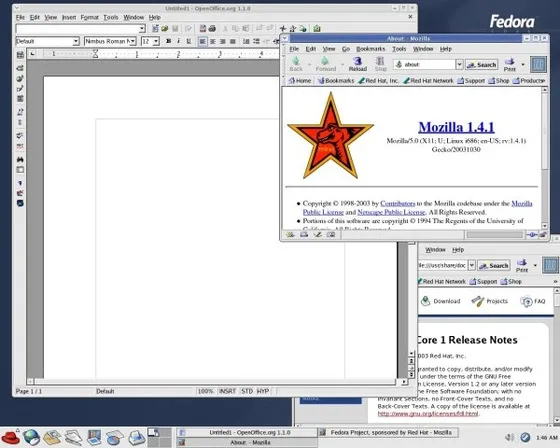Click the Forward button in About Mozilla window
The height and width of the screenshot is (448, 560).
[326, 64]
